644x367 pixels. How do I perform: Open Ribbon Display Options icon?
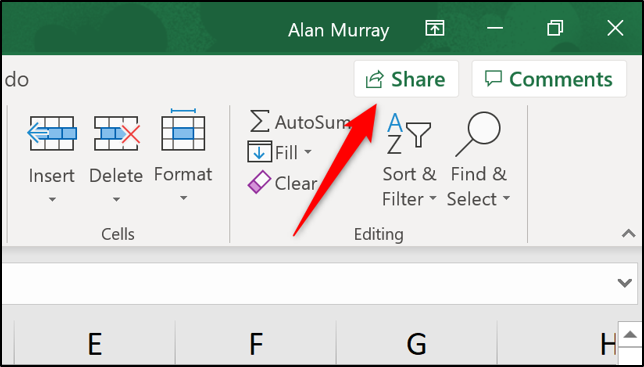(435, 29)
